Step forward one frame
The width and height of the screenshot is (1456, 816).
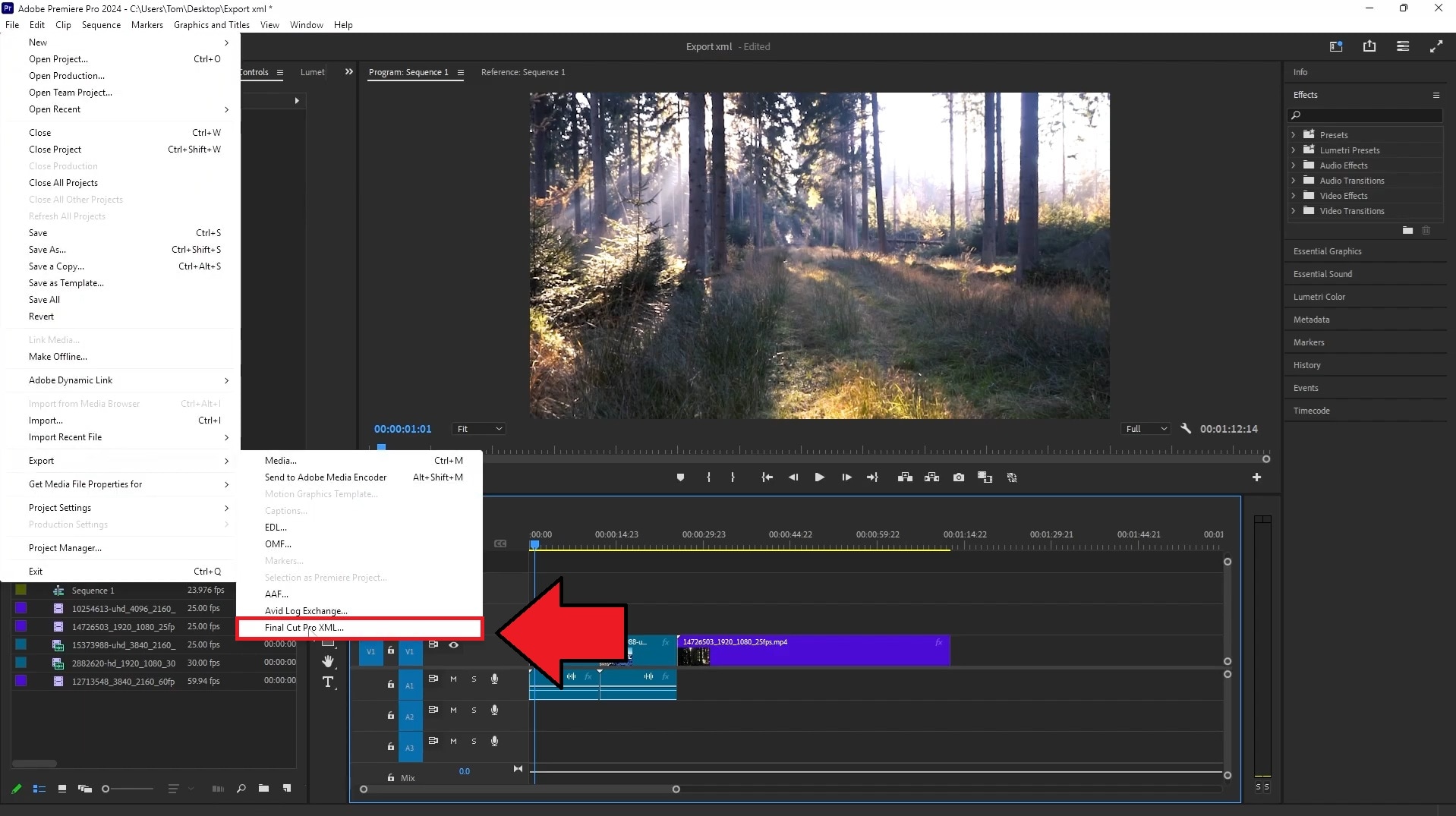[846, 477]
